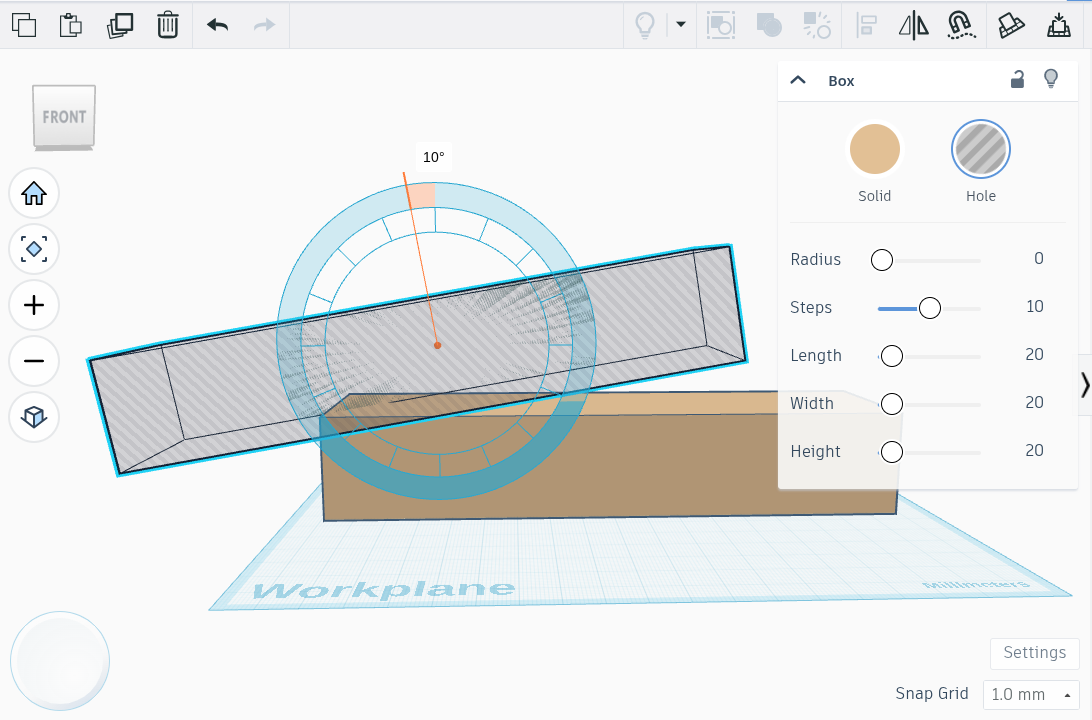Image resolution: width=1092 pixels, height=720 pixels.
Task: Click the Steps value 10
Action: [1034, 306]
